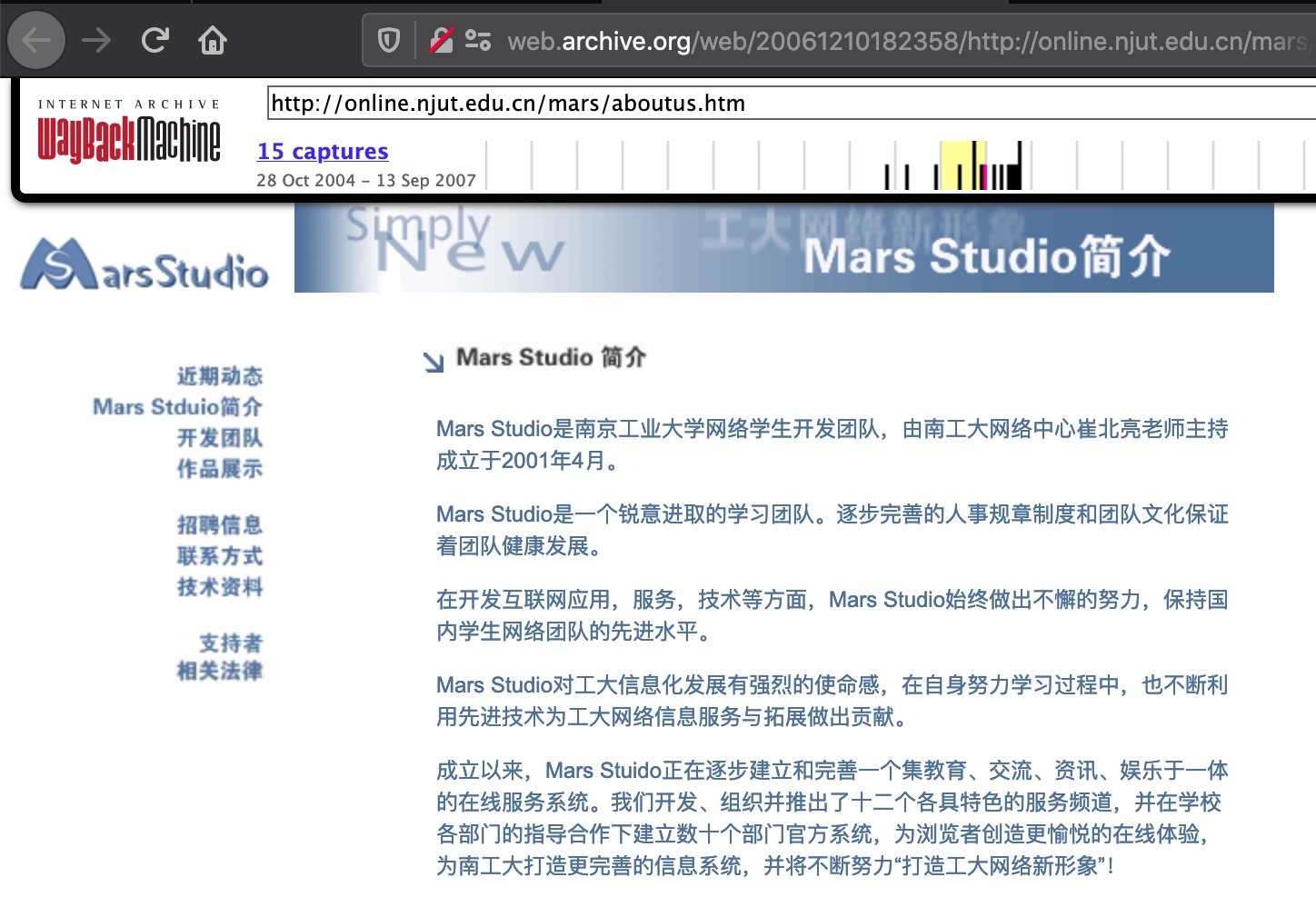Go to the browser home page icon
1316x907 pixels.
tap(213, 41)
